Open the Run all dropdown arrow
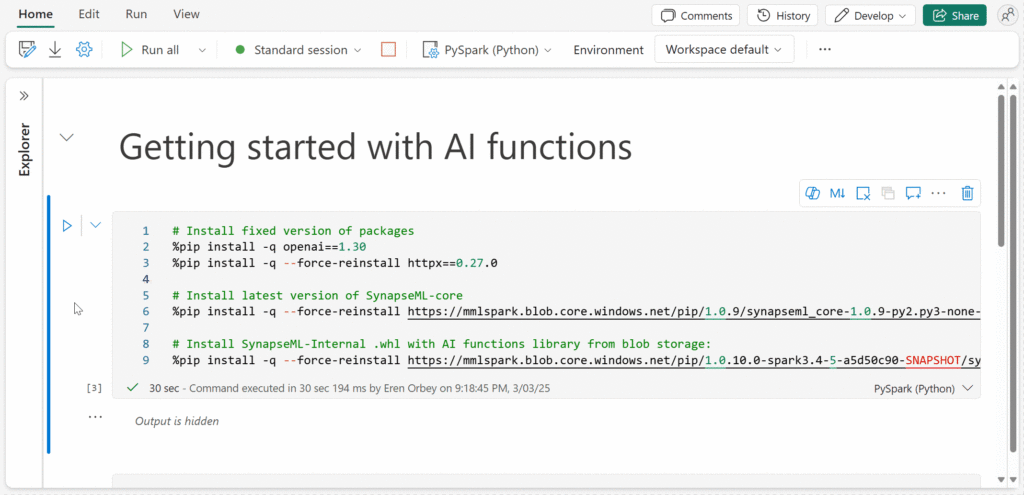This screenshot has height=495, width=1024. [202, 50]
